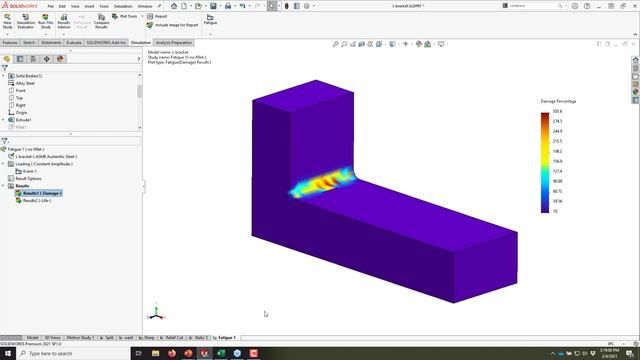The image size is (640, 360).
Task: Open the Plot Tools dropdown arrow
Action: (x=142, y=16)
